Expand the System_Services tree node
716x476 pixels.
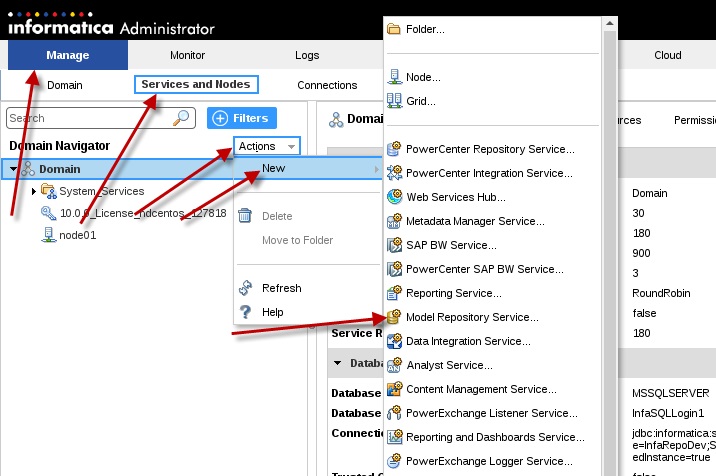pos(34,191)
